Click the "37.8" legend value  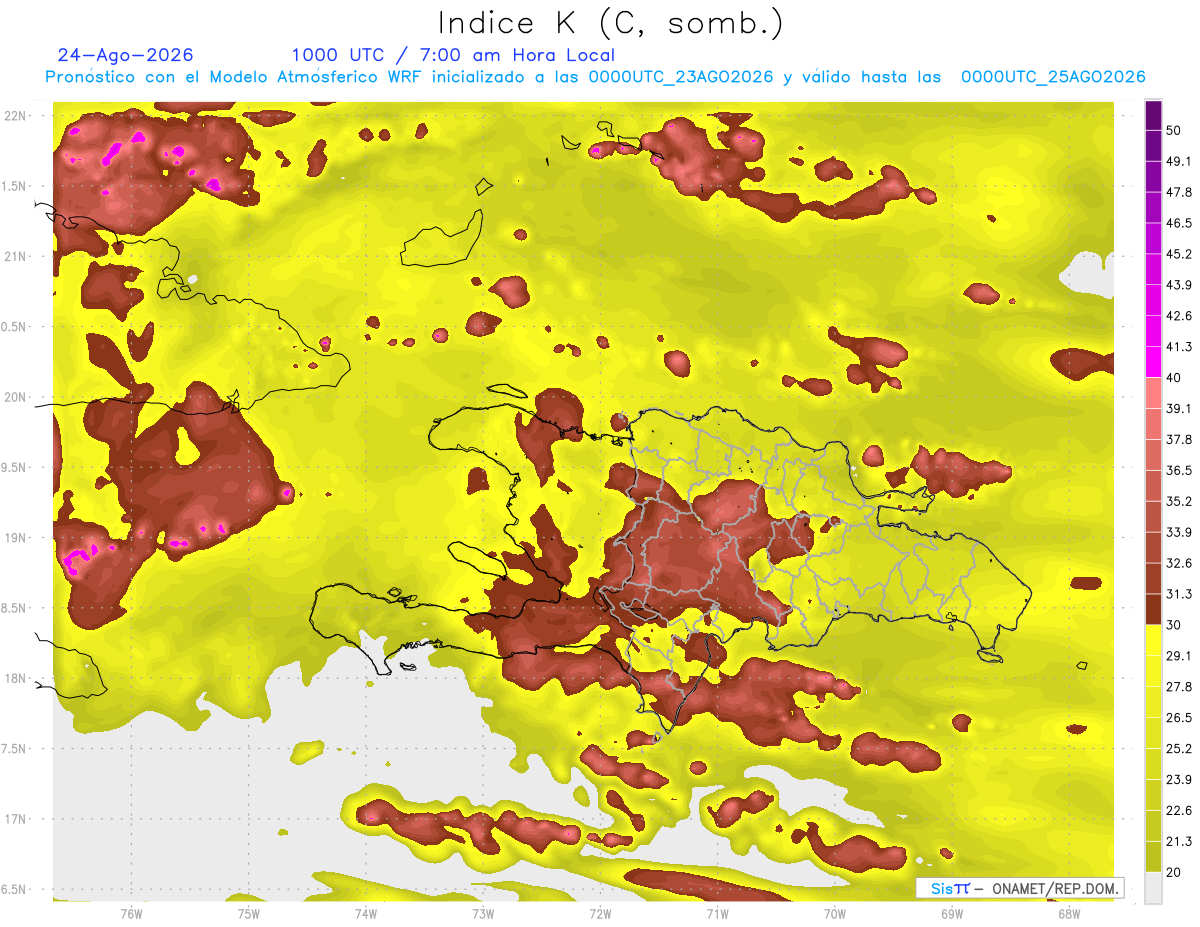coord(1179,440)
